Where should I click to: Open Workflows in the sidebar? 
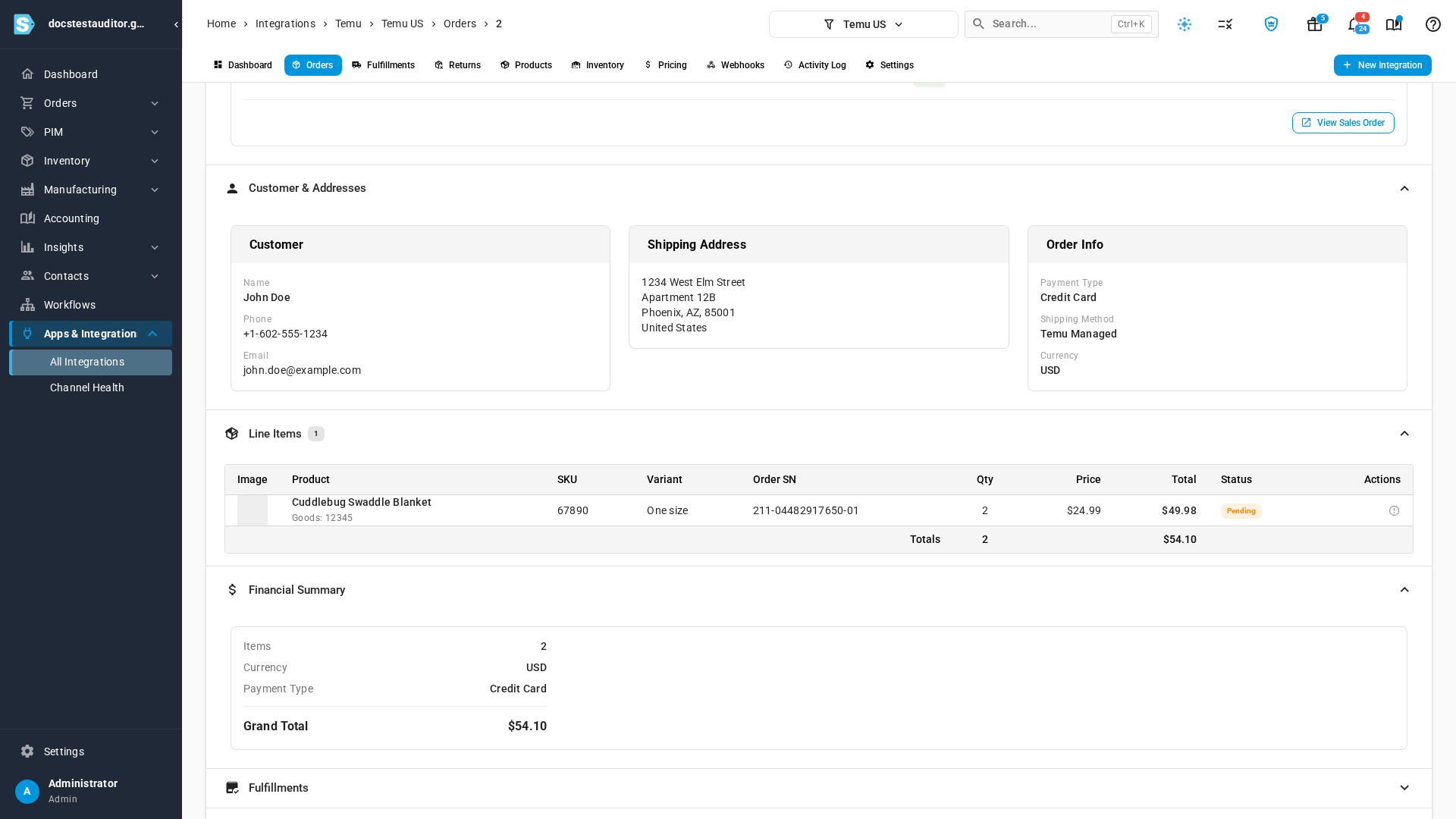91,305
